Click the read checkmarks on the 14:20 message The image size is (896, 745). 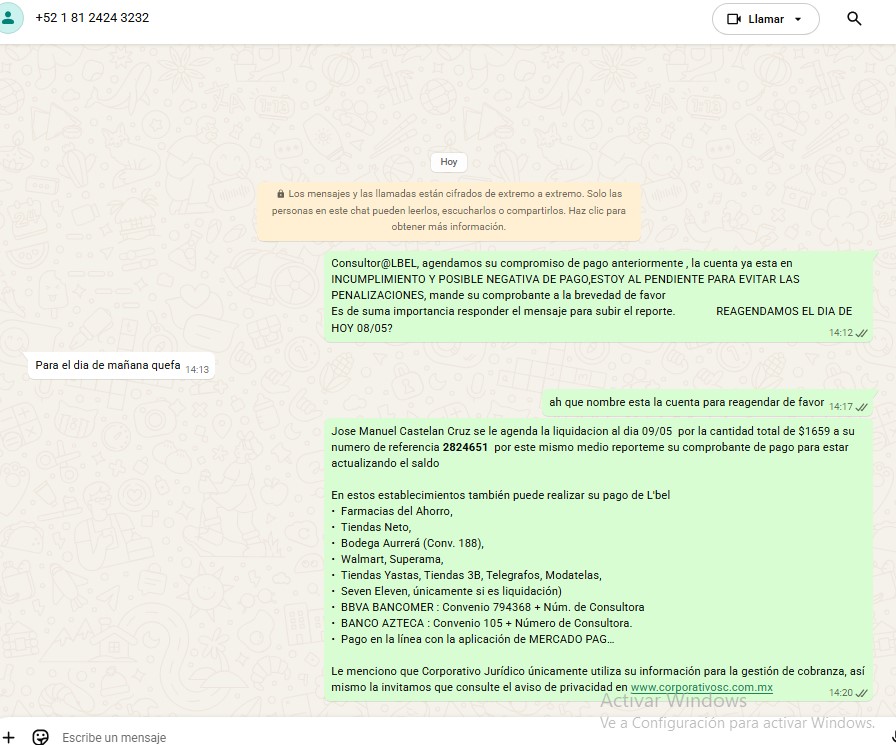click(862, 693)
